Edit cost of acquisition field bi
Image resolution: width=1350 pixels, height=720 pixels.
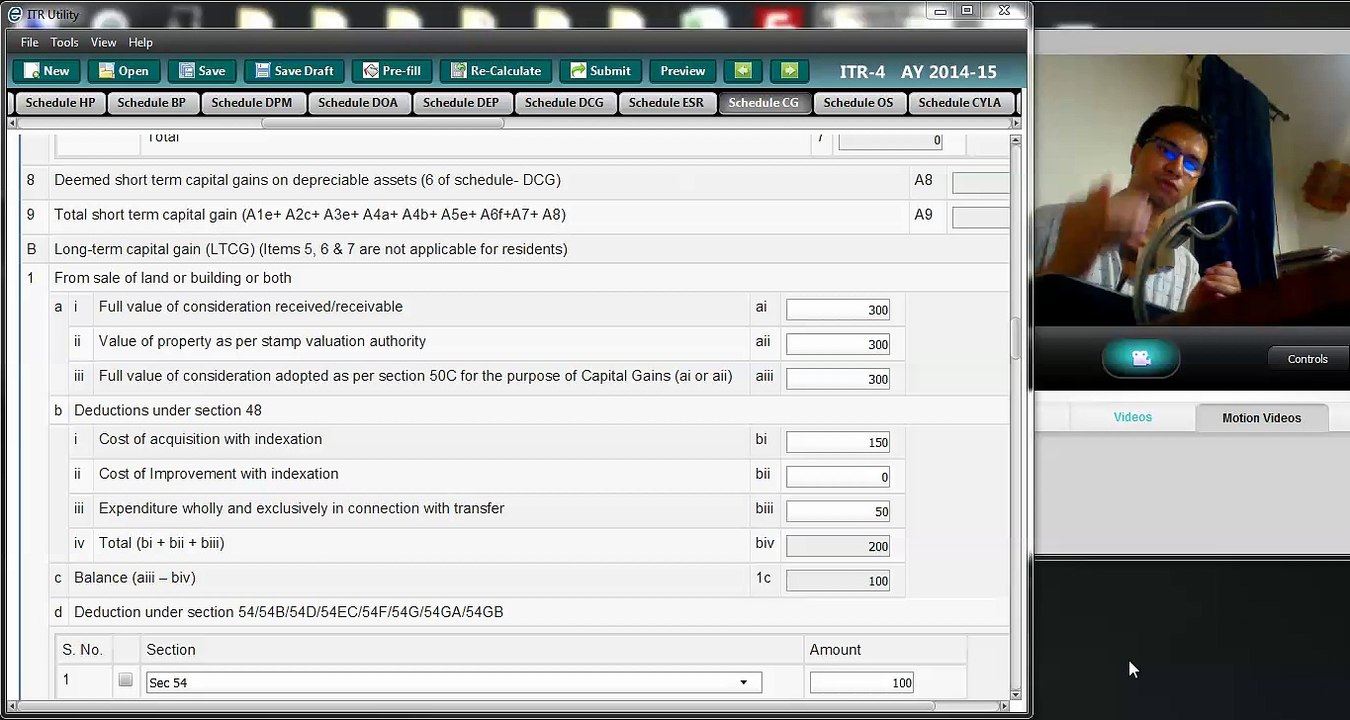click(x=837, y=442)
